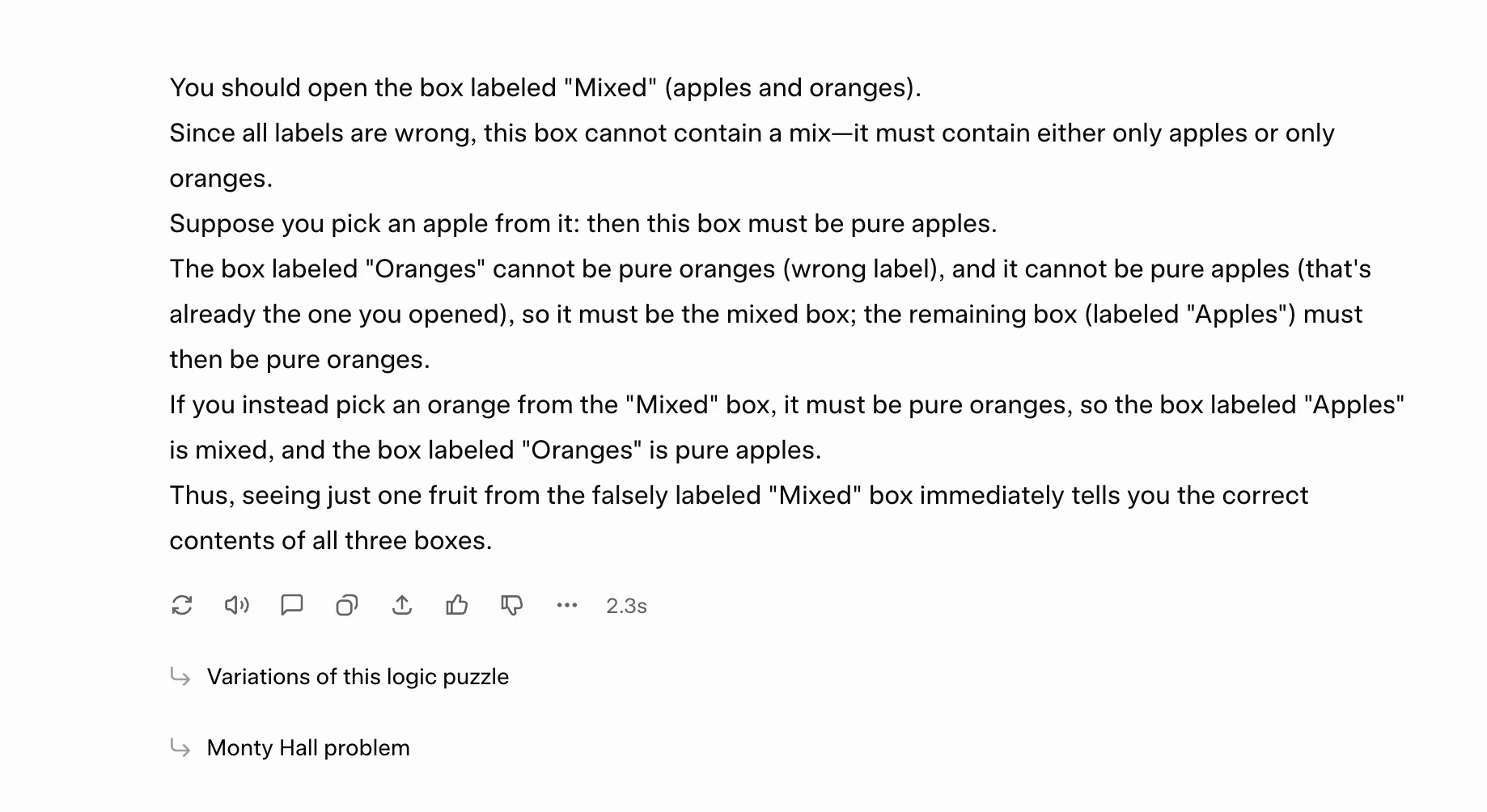This screenshot has width=1487, height=812.
Task: Open the three-dot more options menu
Action: [567, 605]
